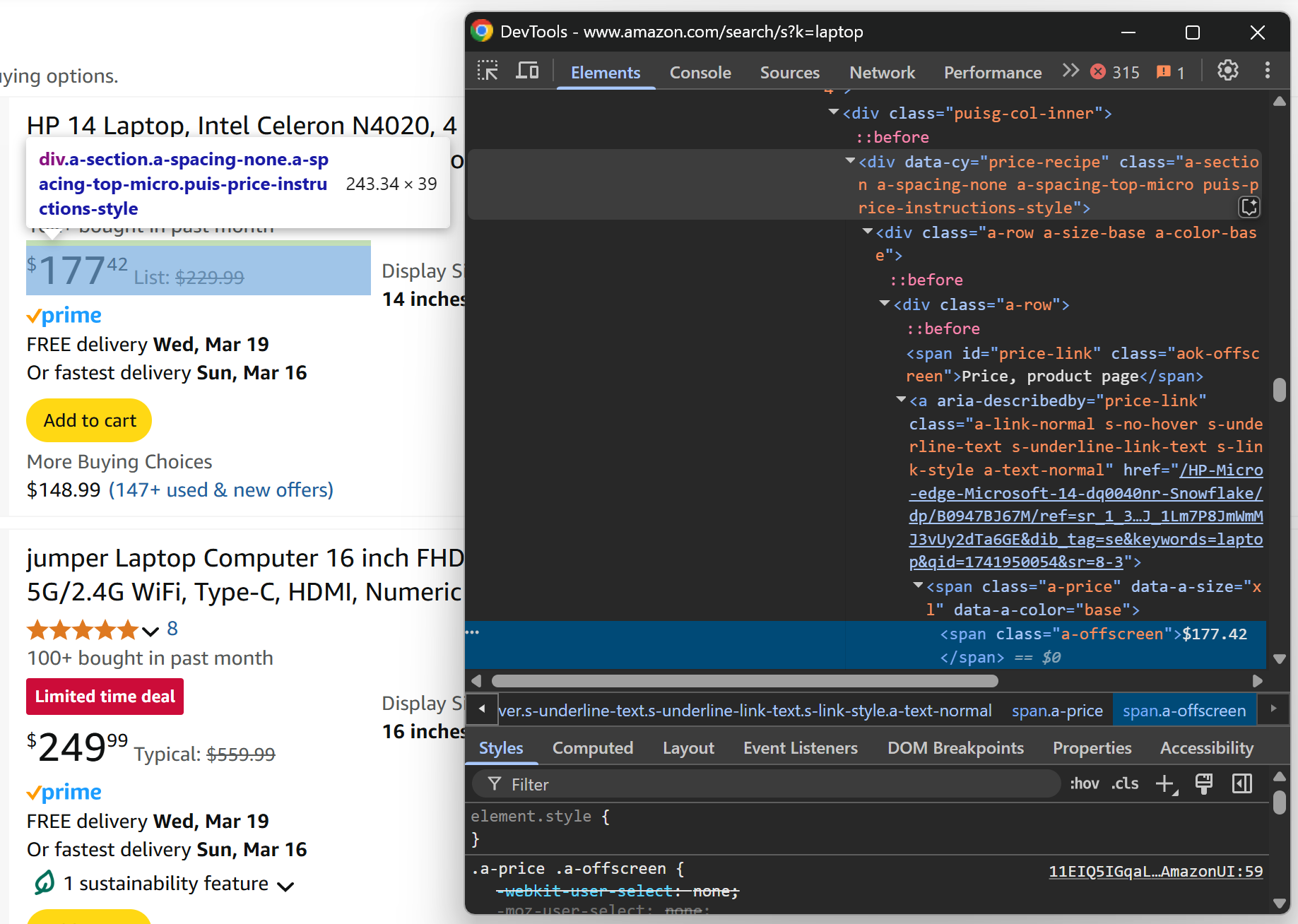Screen dimensions: 1298x924
Task: Click the Add to cart button
Action: (89, 420)
